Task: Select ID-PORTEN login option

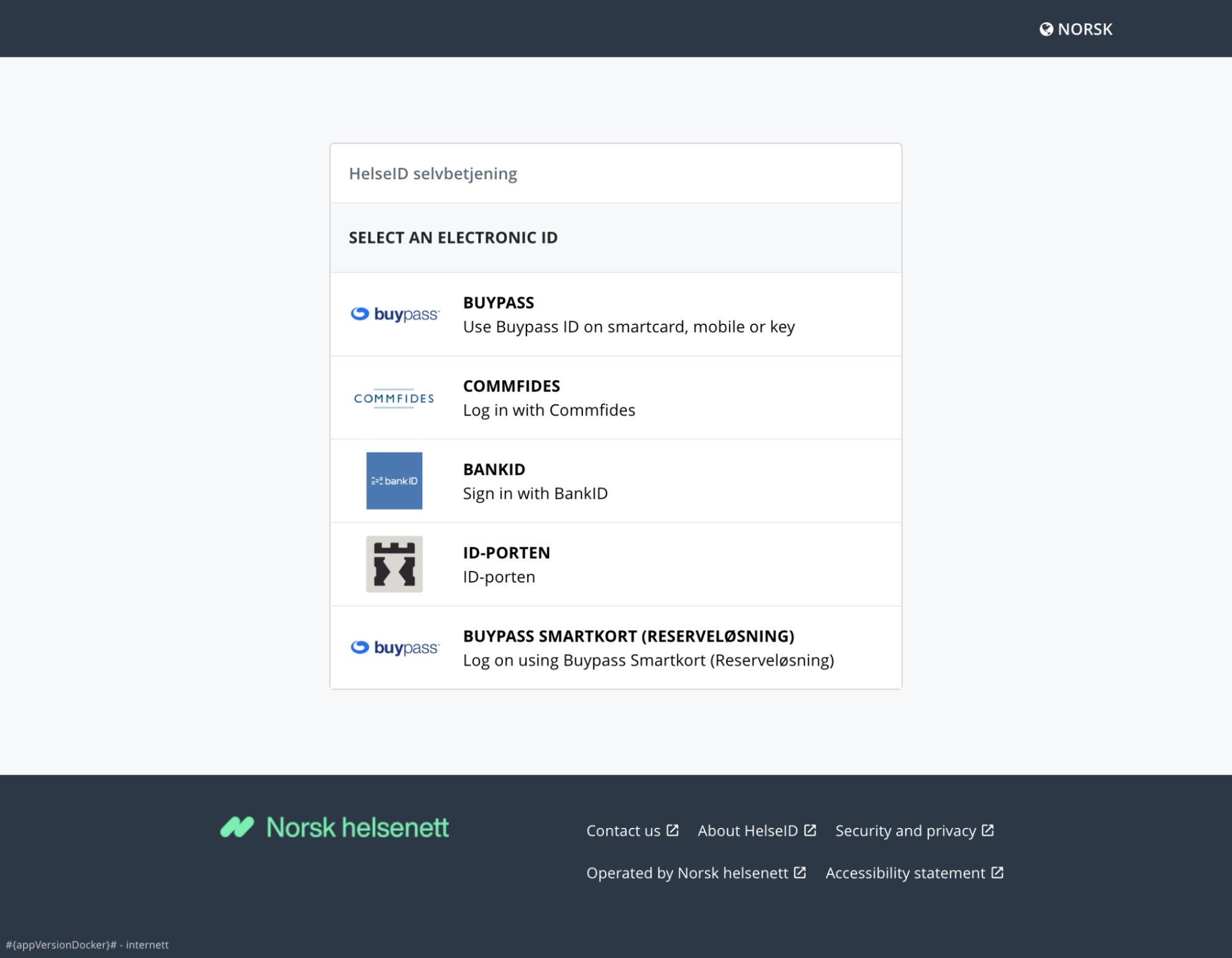Action: pyautogui.click(x=616, y=564)
